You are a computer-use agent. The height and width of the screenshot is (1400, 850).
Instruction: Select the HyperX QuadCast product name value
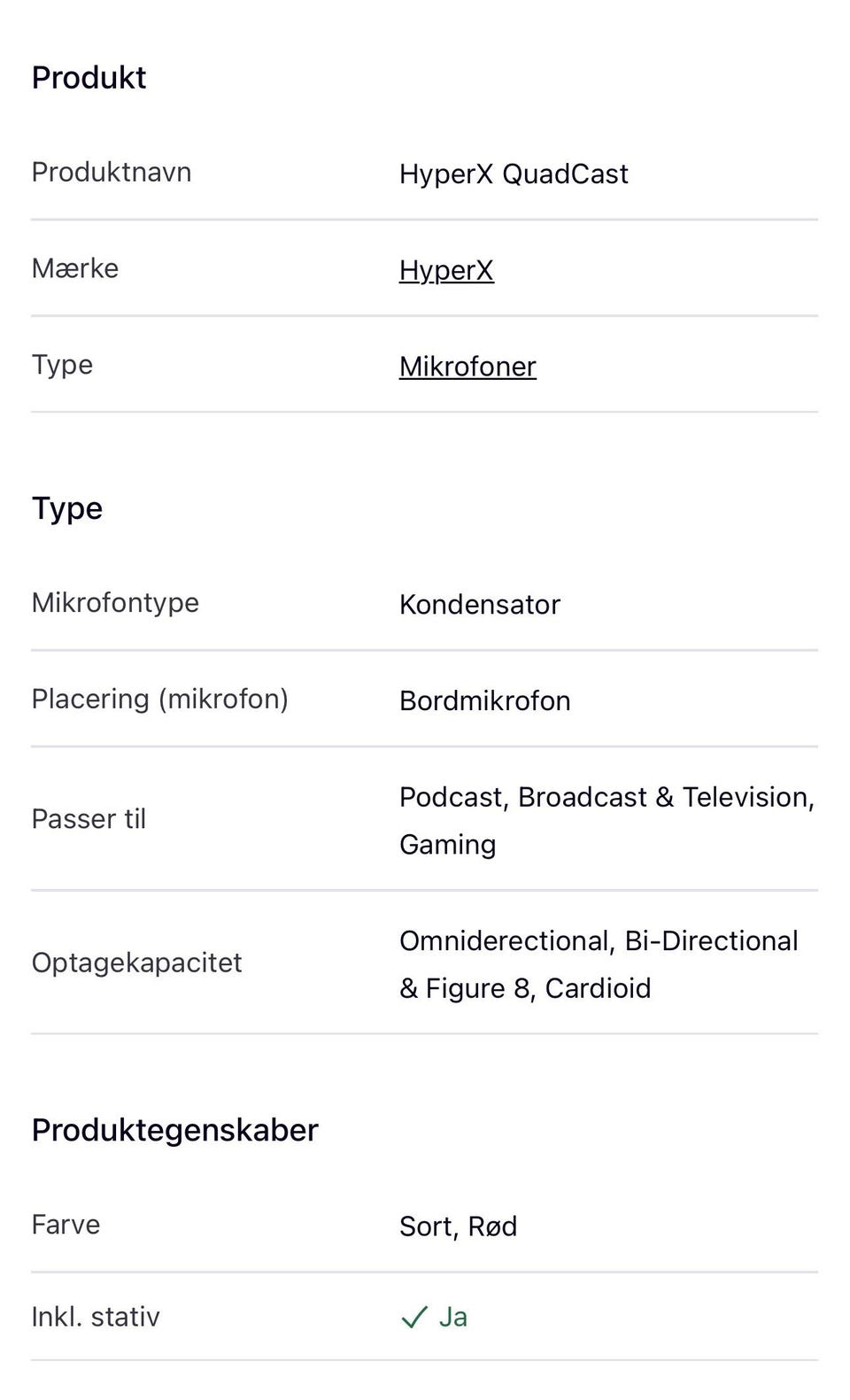tap(514, 174)
